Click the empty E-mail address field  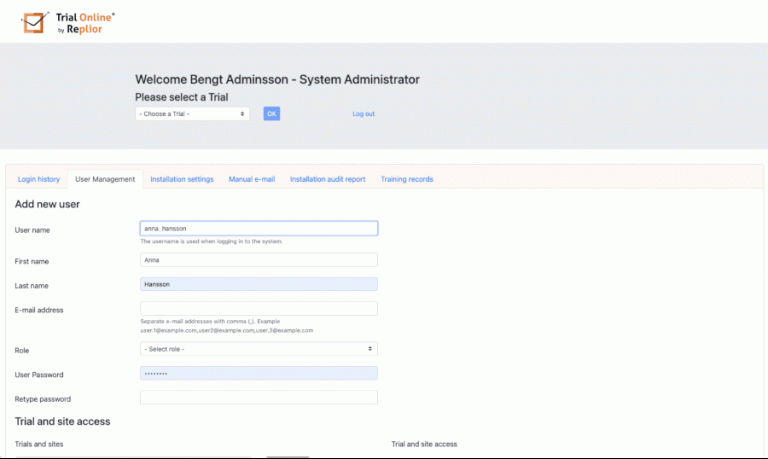[258, 309]
